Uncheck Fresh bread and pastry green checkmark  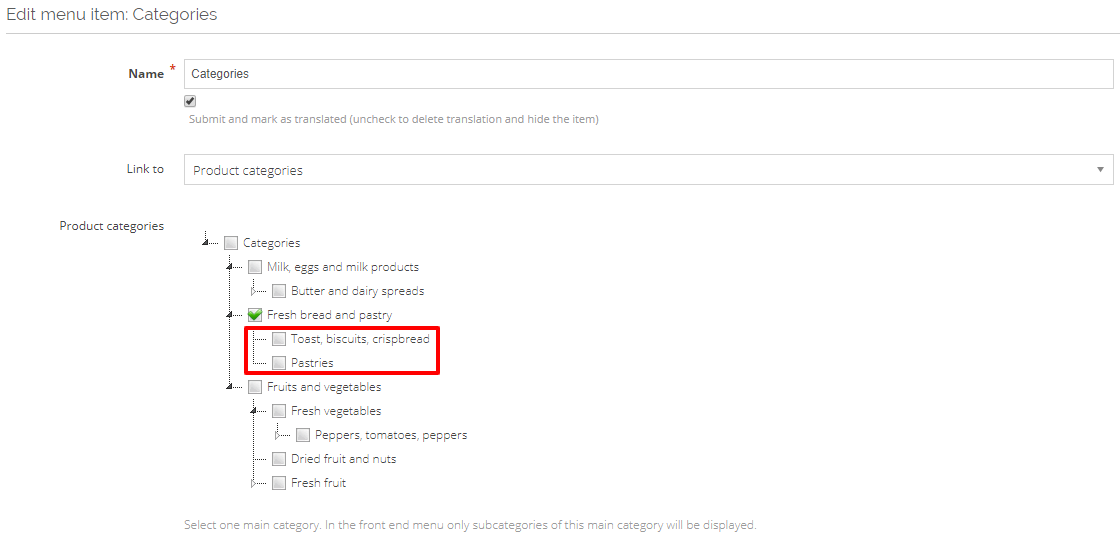click(255, 314)
